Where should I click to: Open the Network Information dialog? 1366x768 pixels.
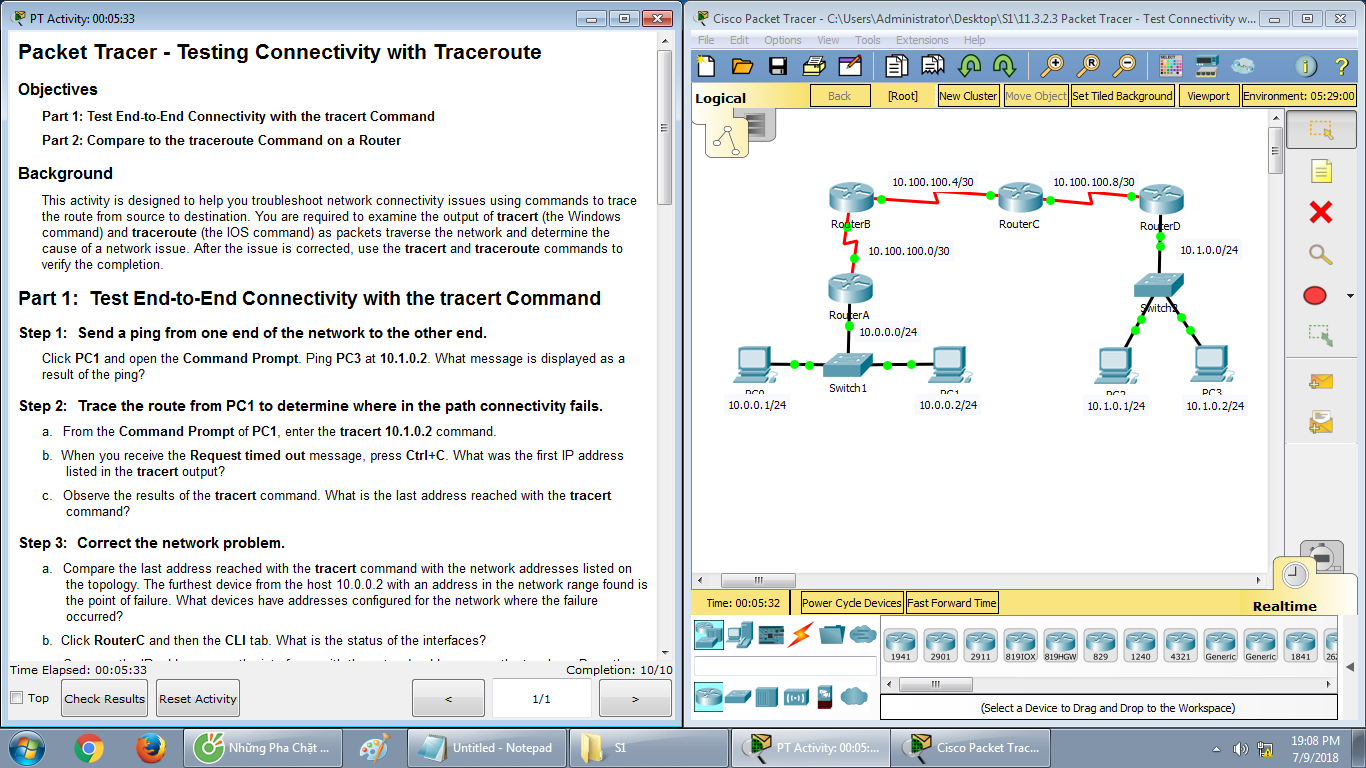[1307, 66]
